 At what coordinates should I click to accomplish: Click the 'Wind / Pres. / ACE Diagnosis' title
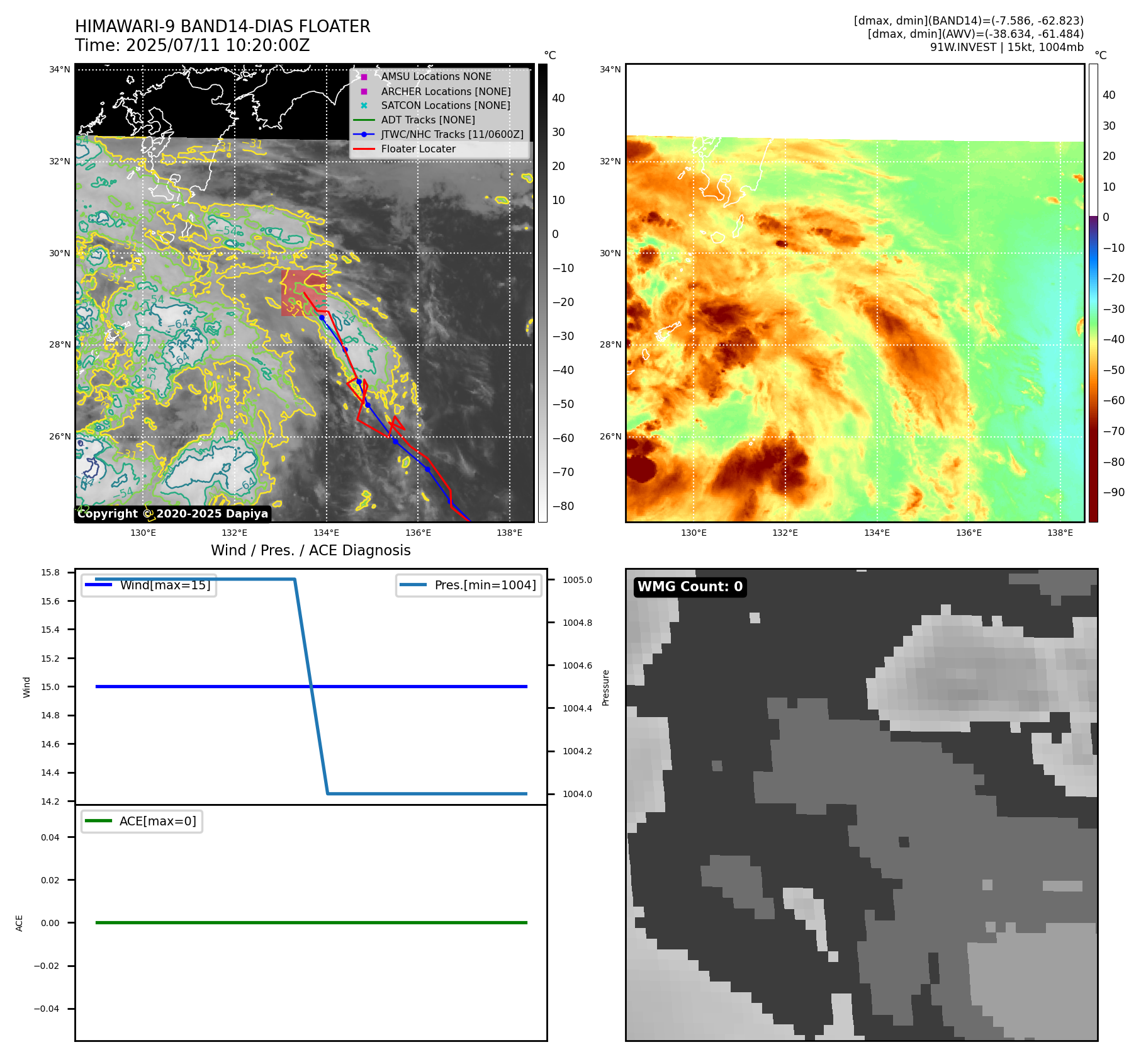311,551
